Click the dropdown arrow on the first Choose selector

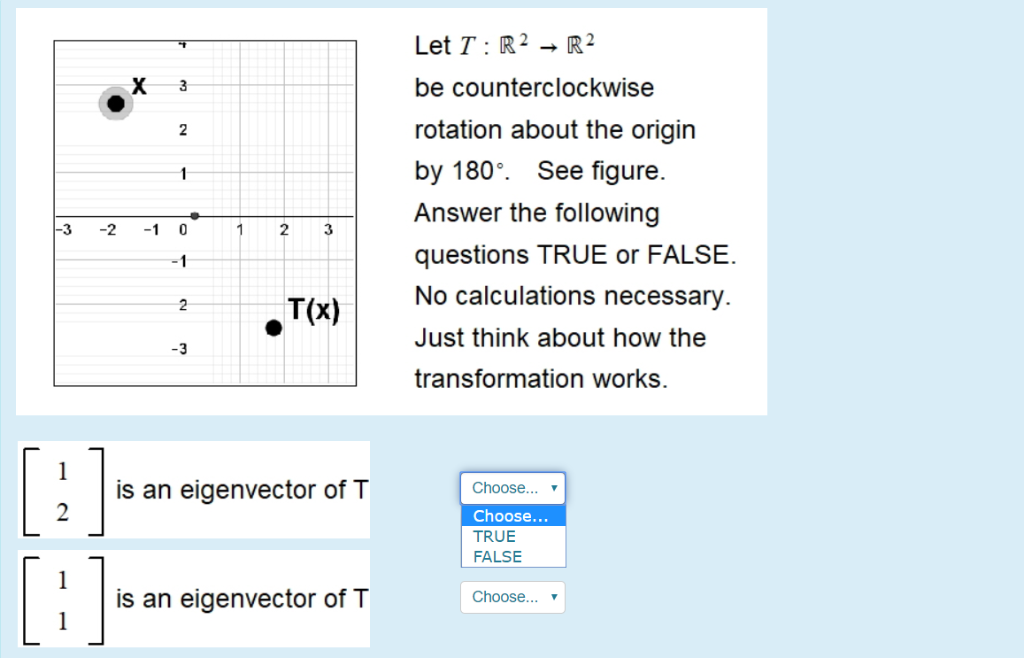[553, 488]
